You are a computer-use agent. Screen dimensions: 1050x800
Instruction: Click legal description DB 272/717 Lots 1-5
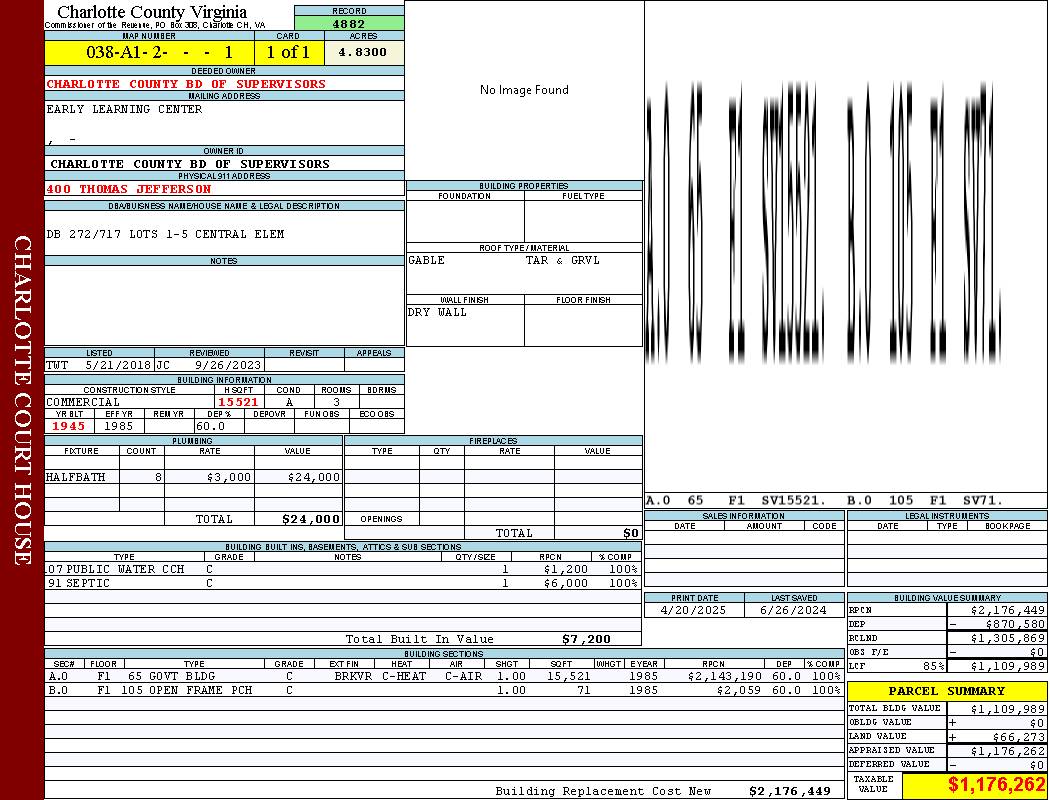click(165, 234)
